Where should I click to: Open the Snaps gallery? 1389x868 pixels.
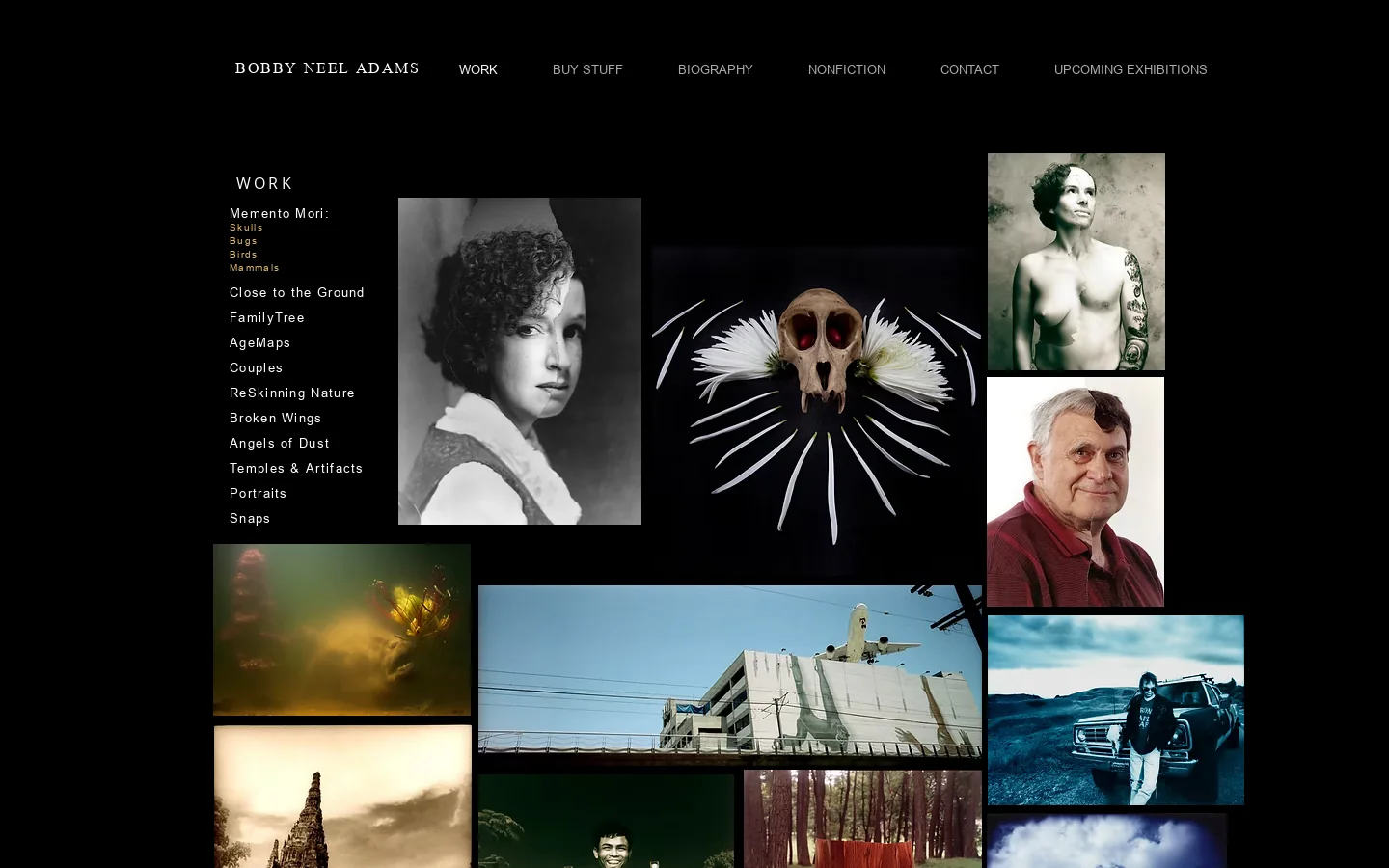point(250,518)
